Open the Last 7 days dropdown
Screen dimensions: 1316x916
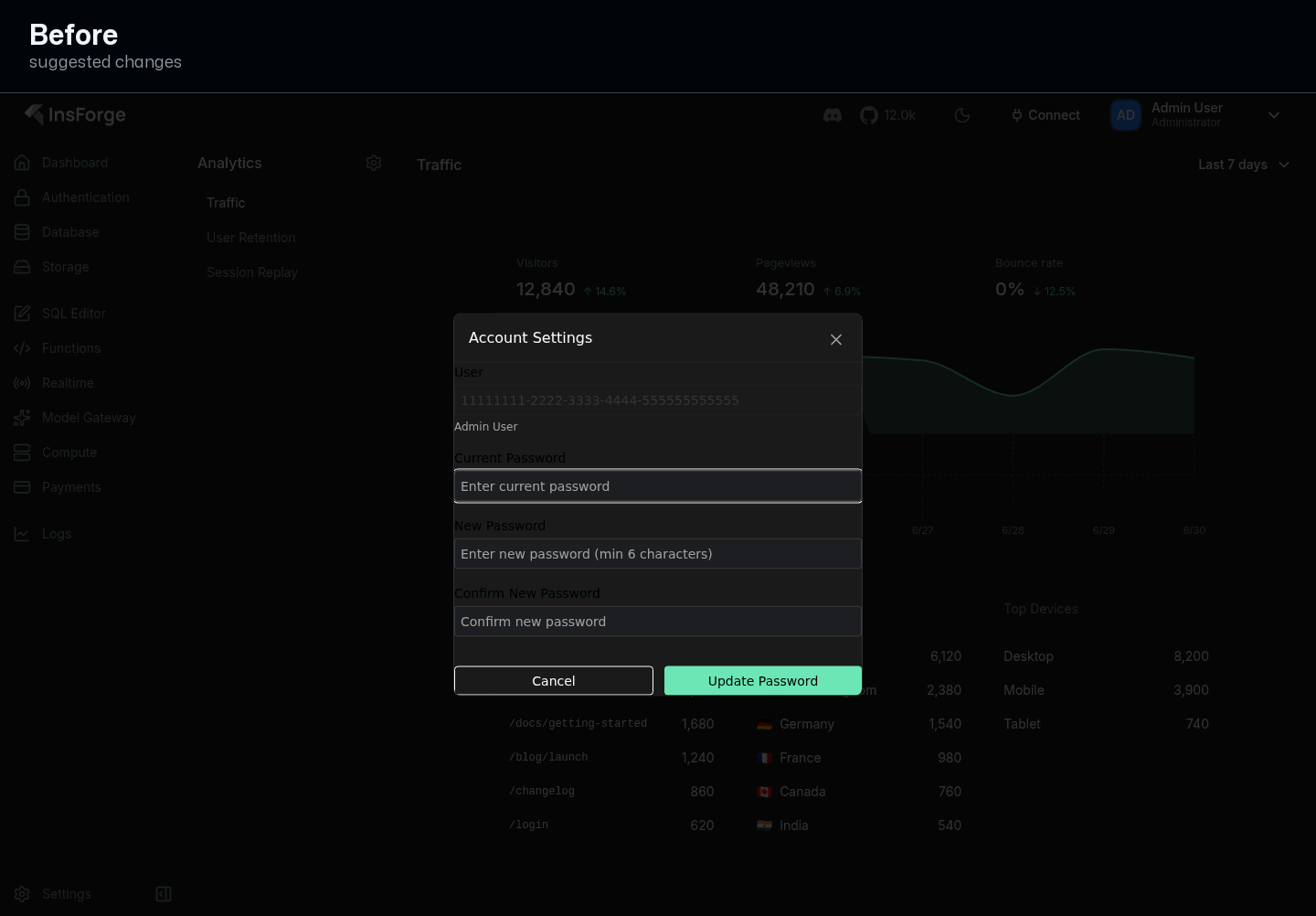pyautogui.click(x=1244, y=165)
